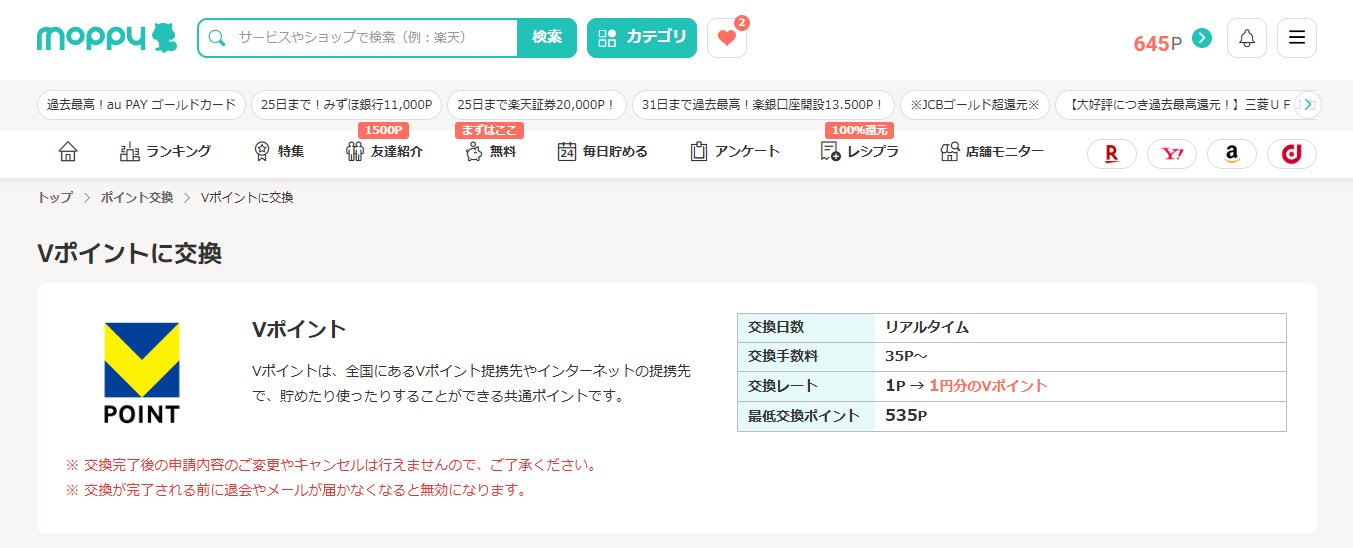Click the home icon in navigation
The height and width of the screenshot is (548, 1353).
[68, 152]
